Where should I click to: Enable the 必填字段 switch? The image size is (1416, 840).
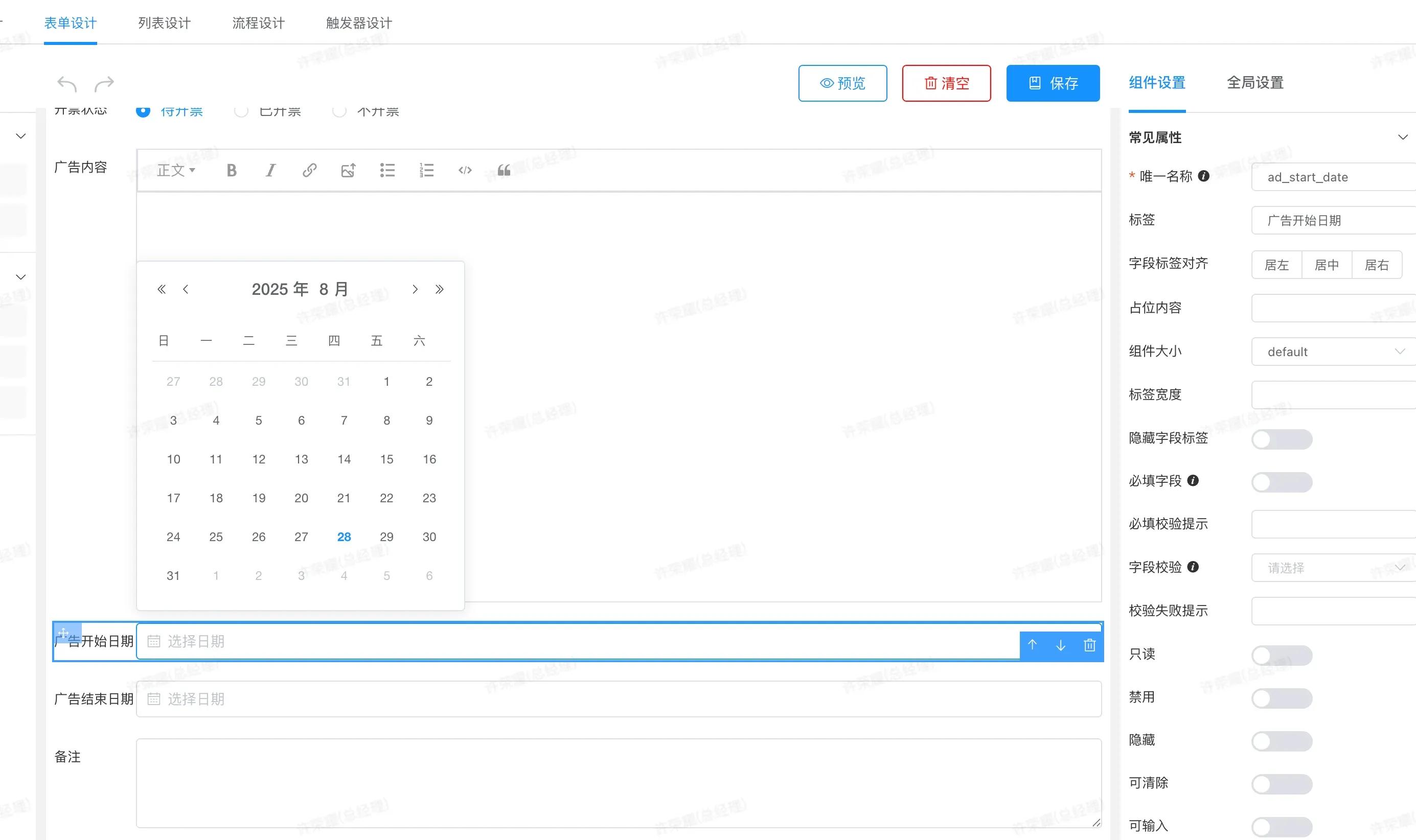click(1281, 482)
